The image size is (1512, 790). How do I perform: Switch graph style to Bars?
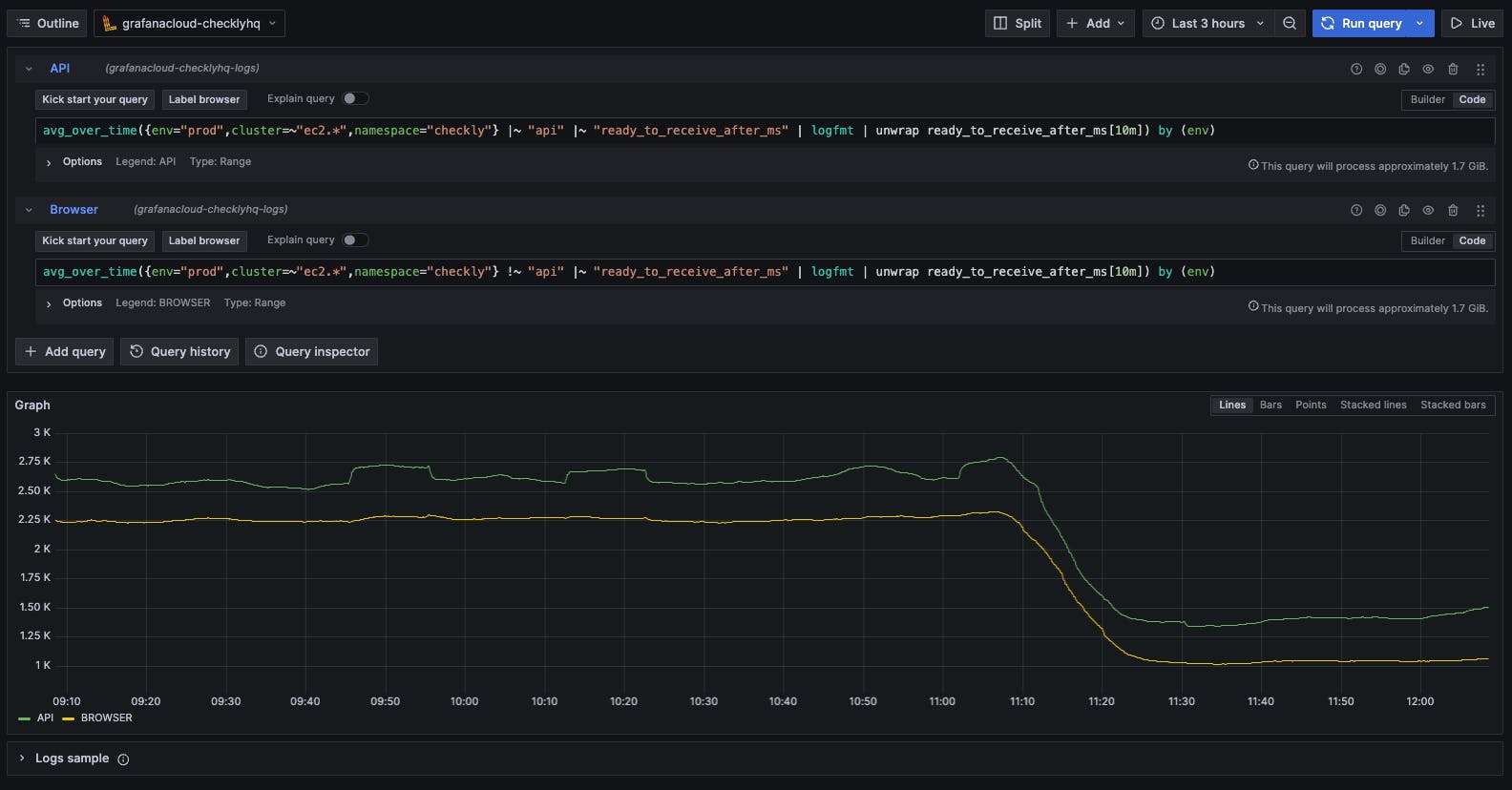point(1270,405)
